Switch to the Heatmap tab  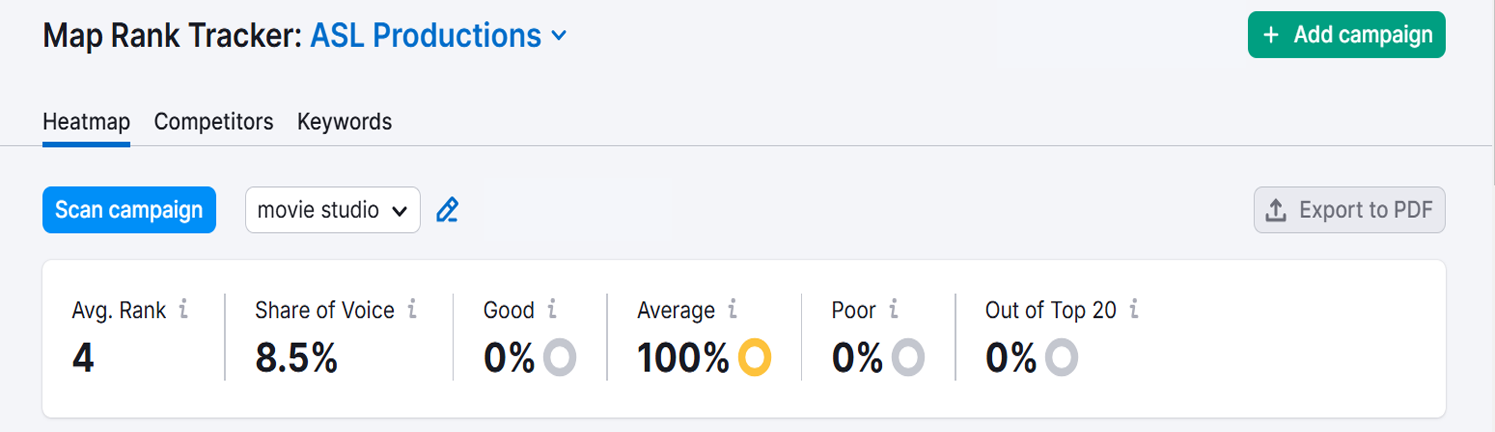(86, 122)
